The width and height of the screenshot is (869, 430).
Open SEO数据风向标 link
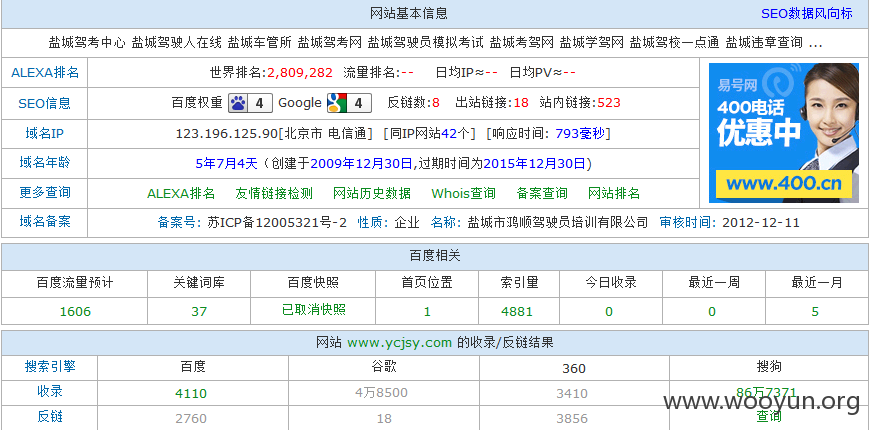tap(806, 14)
